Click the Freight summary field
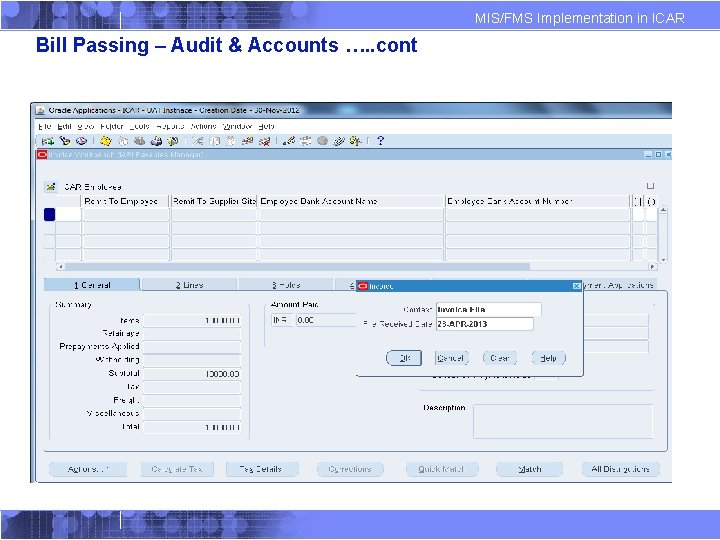The height and width of the screenshot is (540, 720). click(192, 400)
